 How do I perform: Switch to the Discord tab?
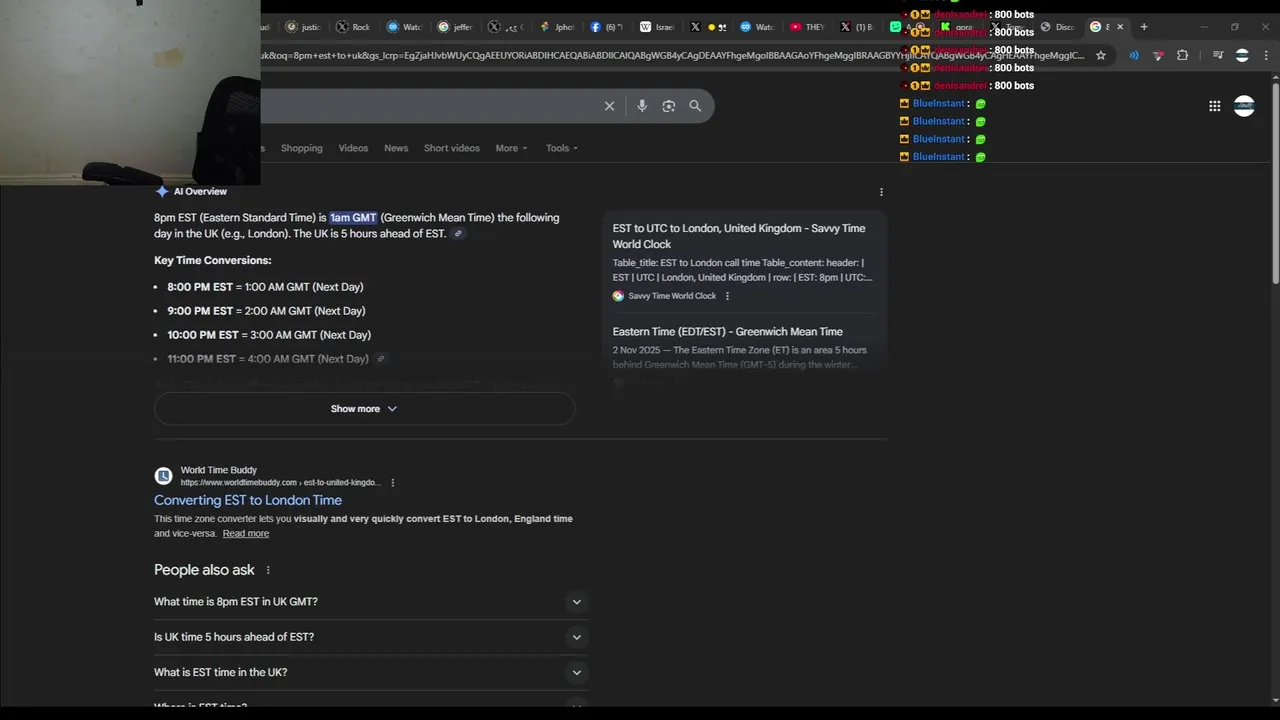click(1058, 27)
